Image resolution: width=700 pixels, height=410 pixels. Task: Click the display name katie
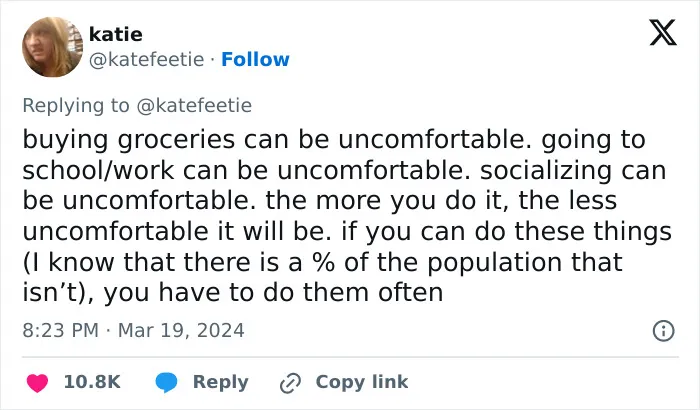click(116, 34)
